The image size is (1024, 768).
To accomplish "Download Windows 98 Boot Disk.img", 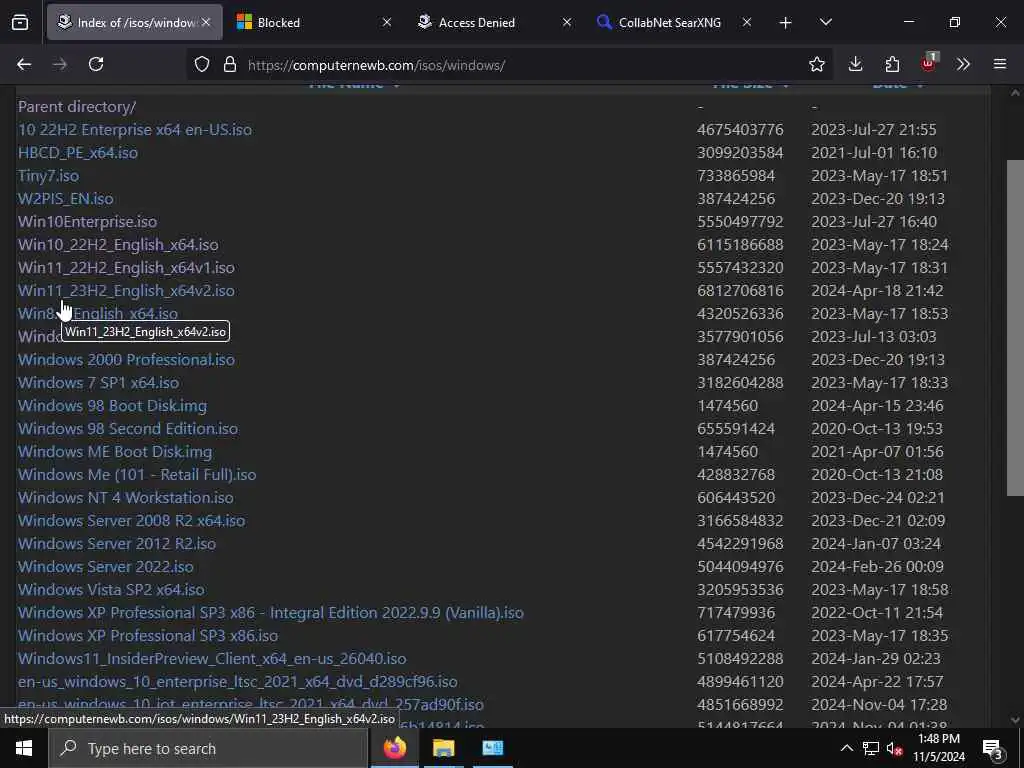I will [112, 406].
